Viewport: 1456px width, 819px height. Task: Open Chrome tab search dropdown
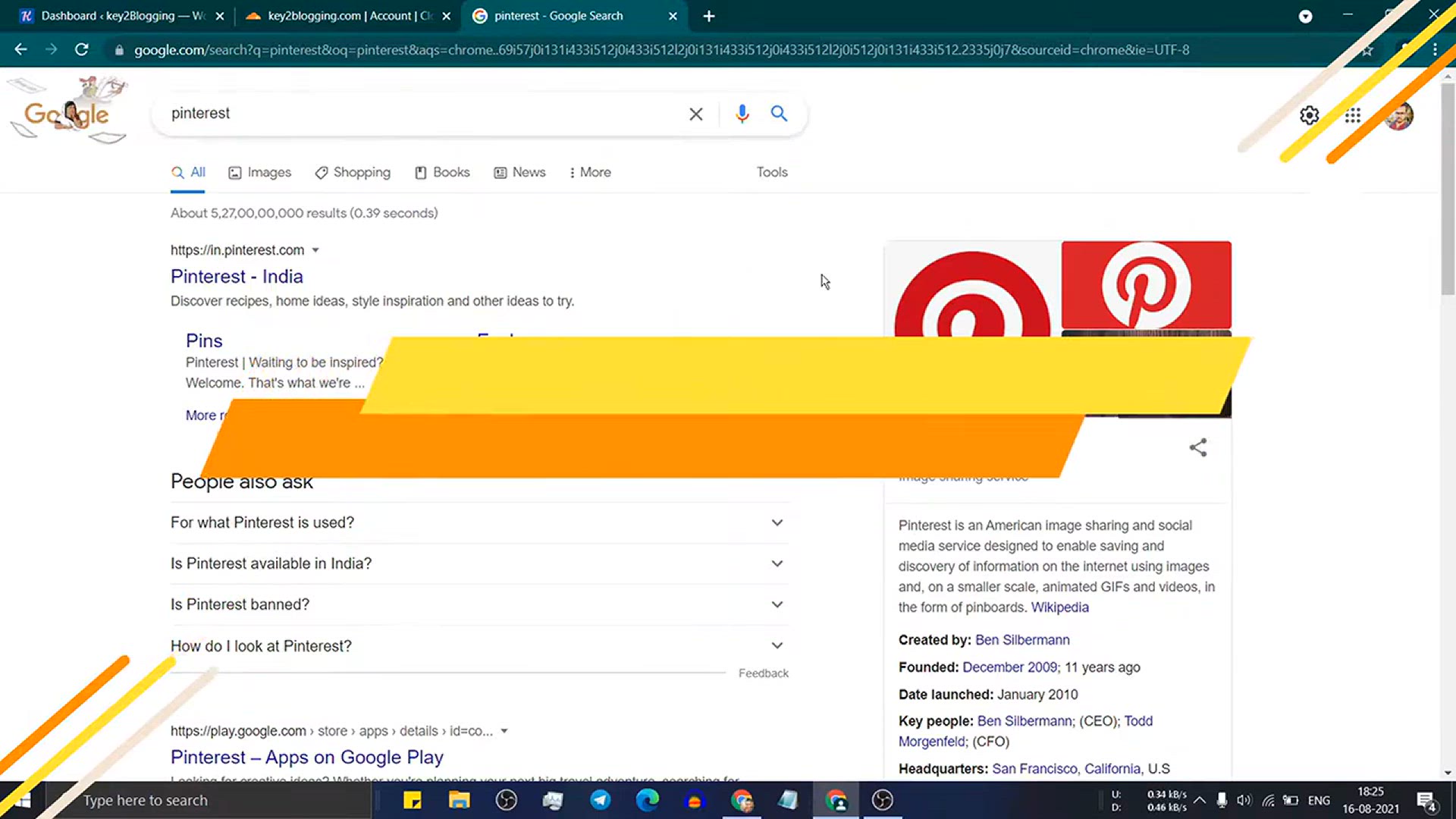click(x=1305, y=16)
